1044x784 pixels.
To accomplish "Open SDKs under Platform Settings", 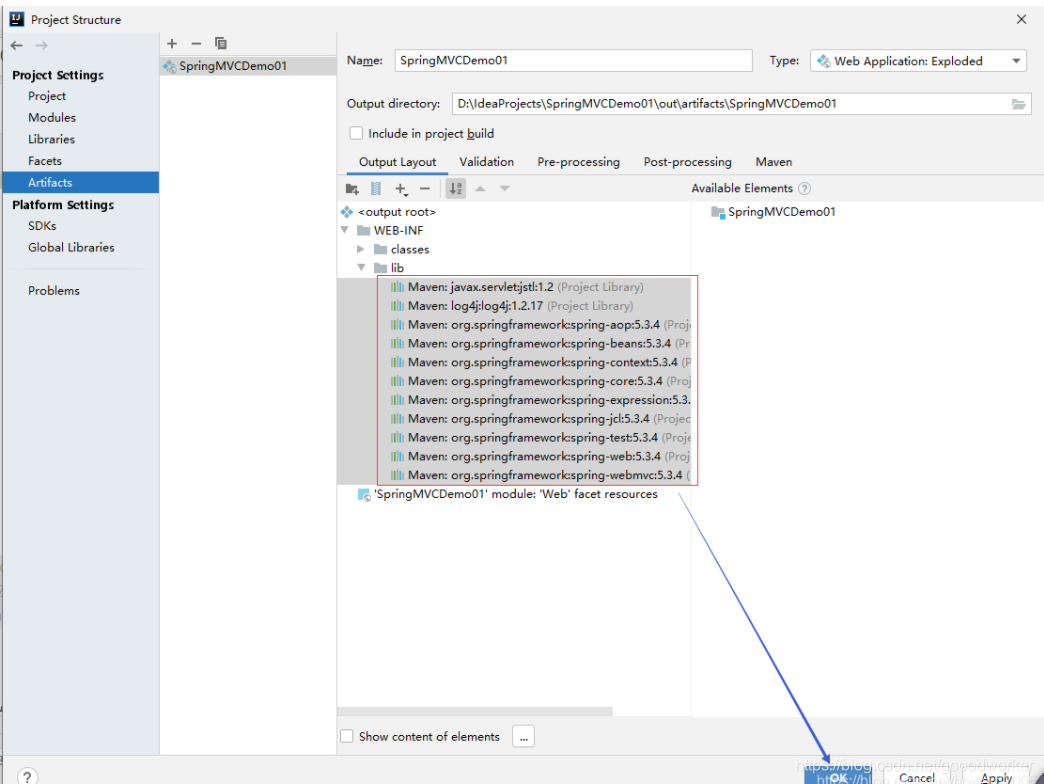I will (42, 226).
